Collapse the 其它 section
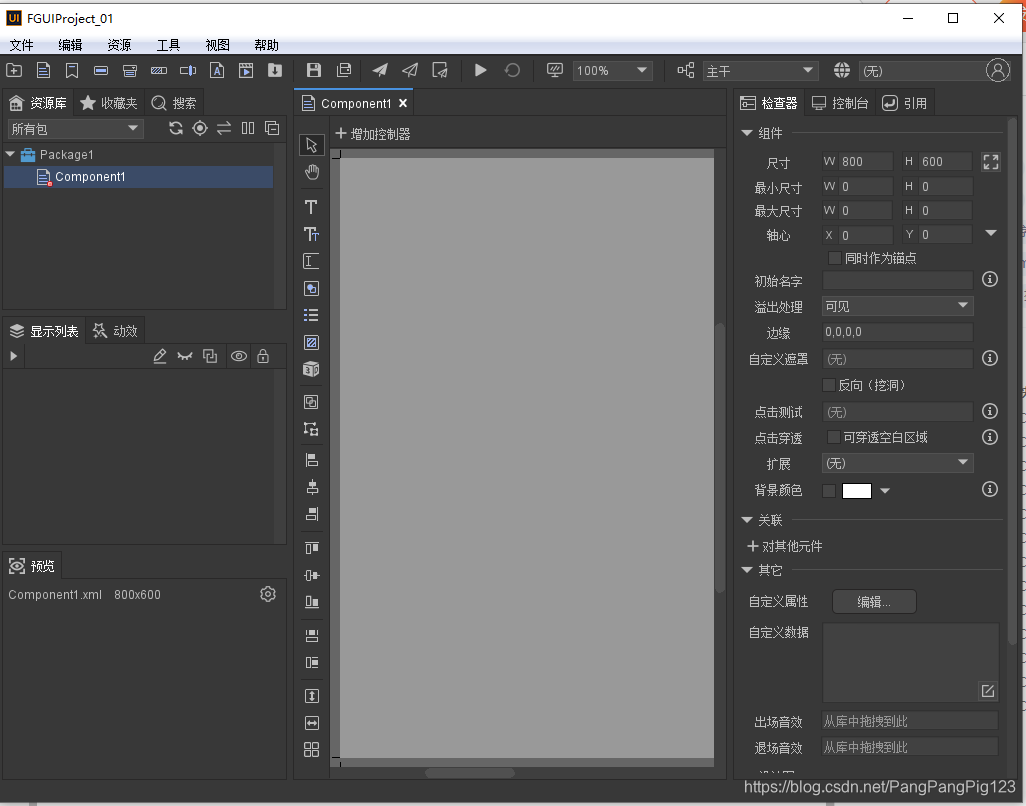1026x806 pixels. (747, 570)
